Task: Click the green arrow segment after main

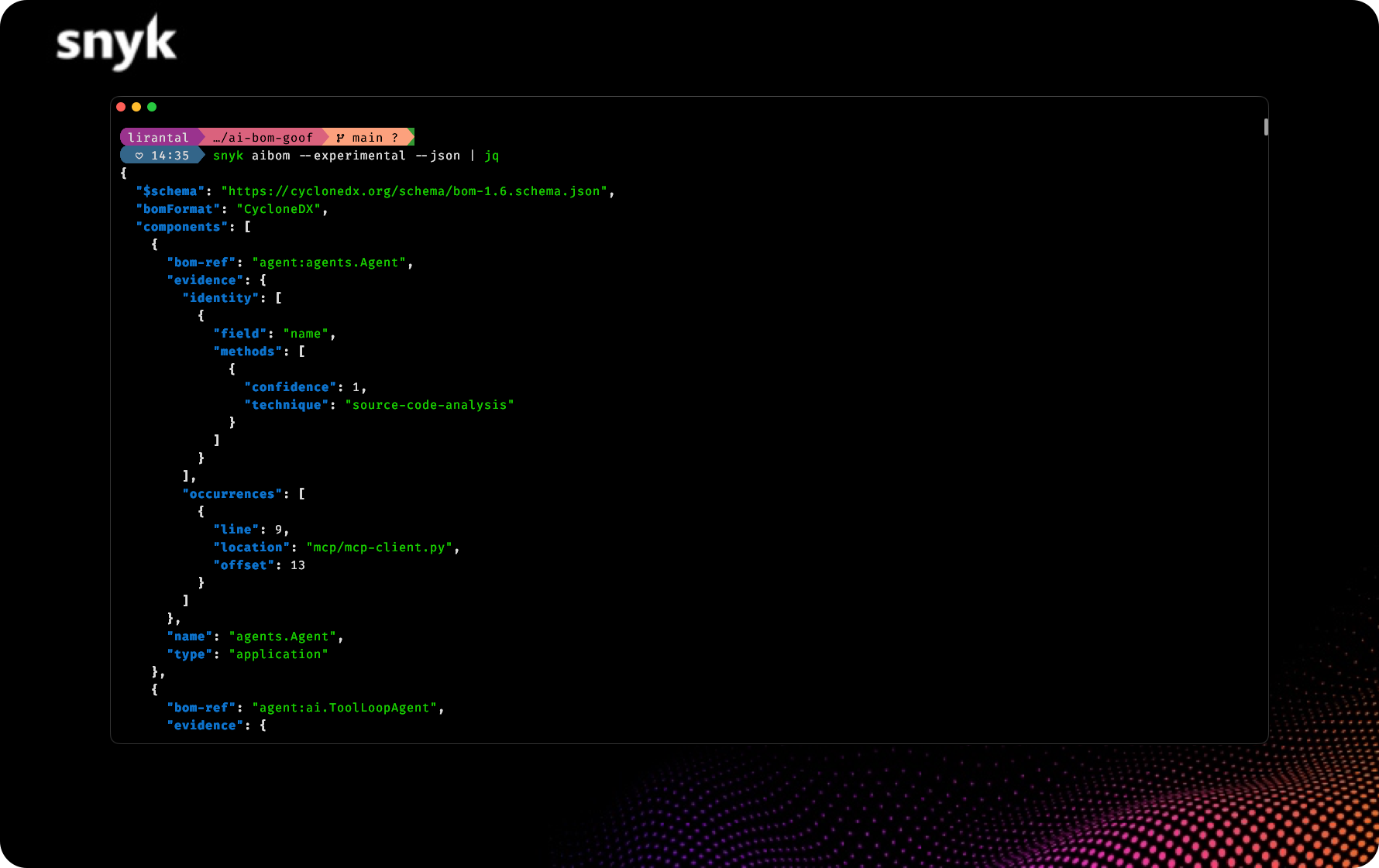Action: pos(411,137)
